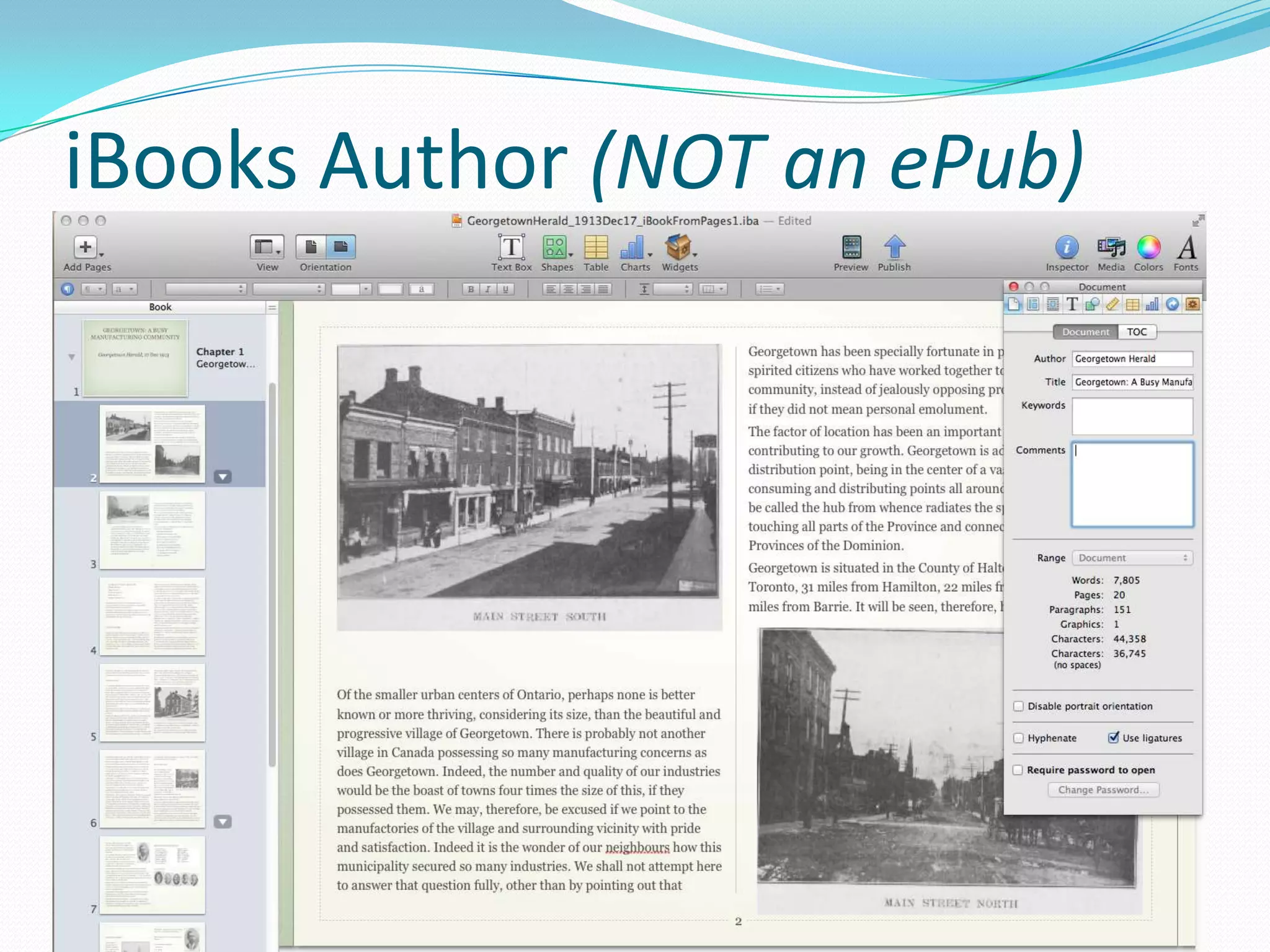Open the paragraph style dropdown
The height and width of the screenshot is (952, 1270).
[x=94, y=289]
